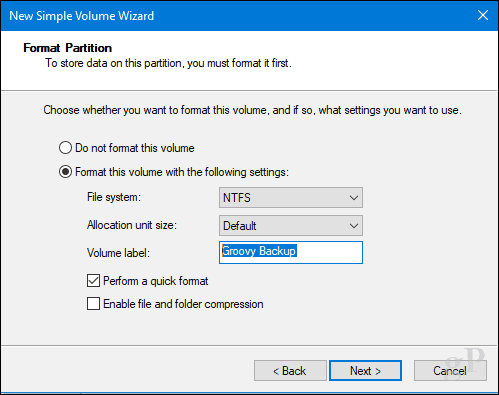Enable file and folder compression checkbox
Viewport: 499px width, 395px height.
tap(93, 304)
